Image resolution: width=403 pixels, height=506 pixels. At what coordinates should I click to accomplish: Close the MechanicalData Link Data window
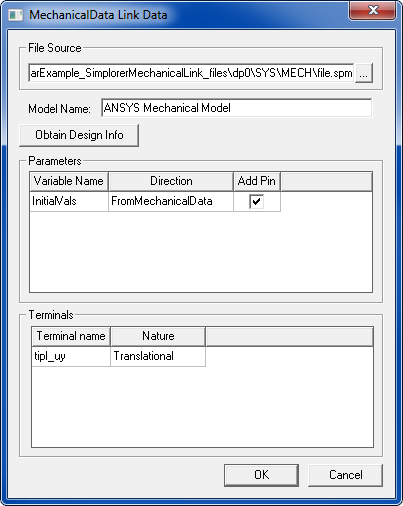tap(373, 10)
